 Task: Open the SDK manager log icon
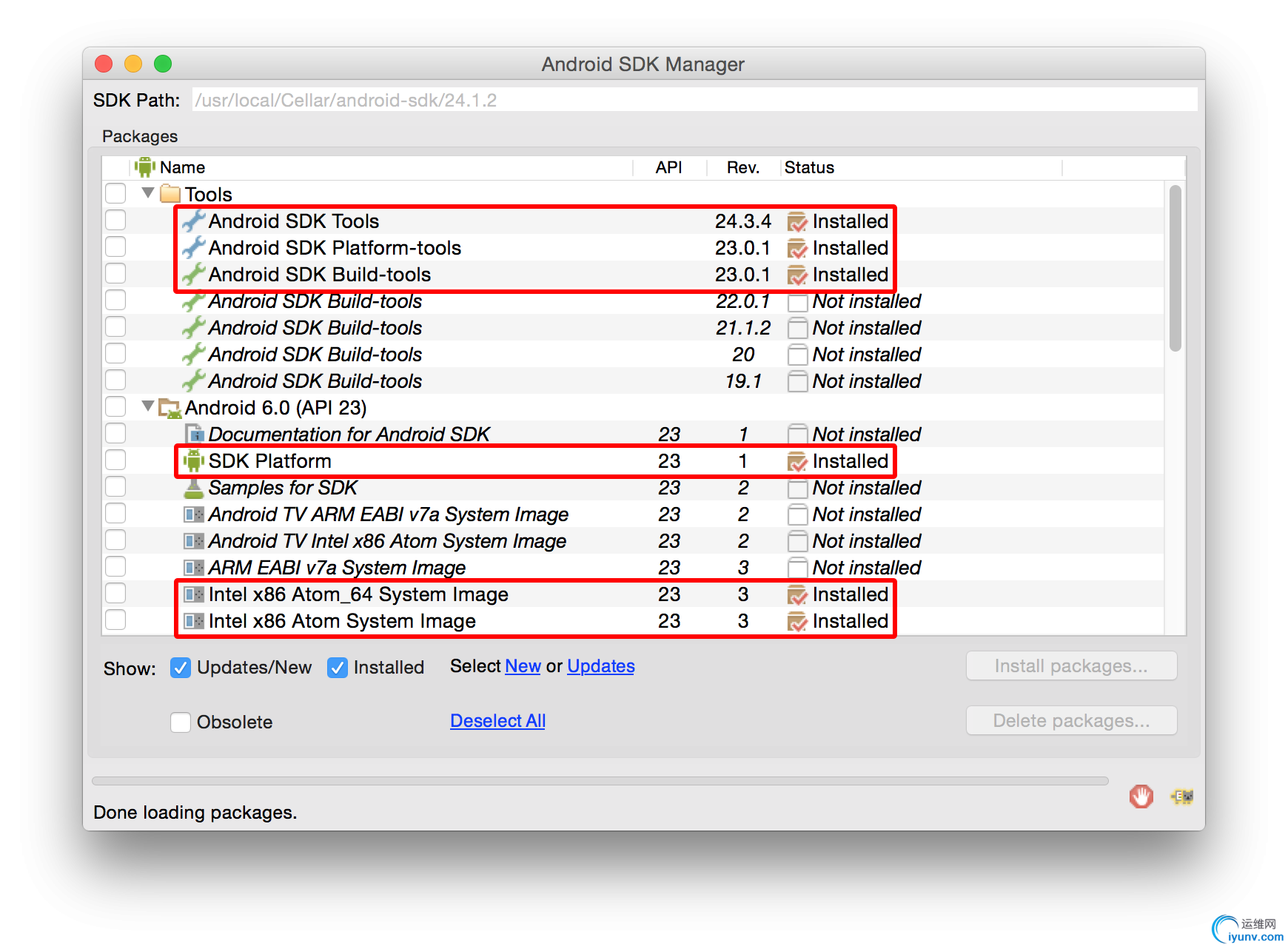[1182, 797]
